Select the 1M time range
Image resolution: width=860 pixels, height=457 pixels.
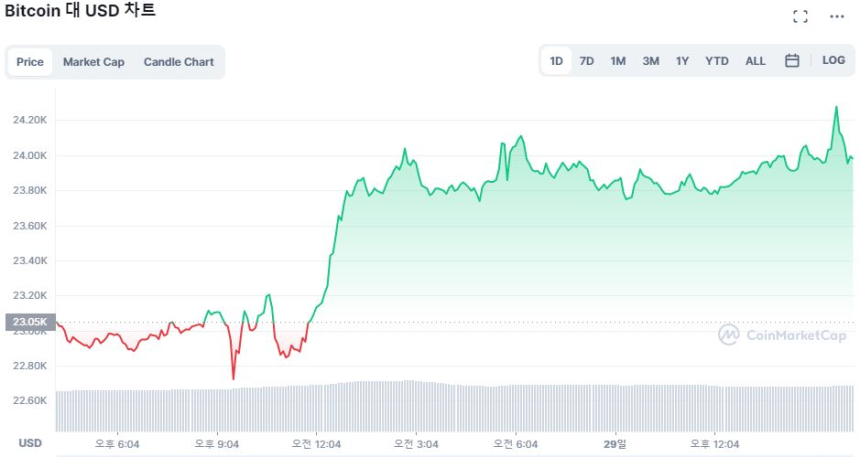pyautogui.click(x=618, y=61)
